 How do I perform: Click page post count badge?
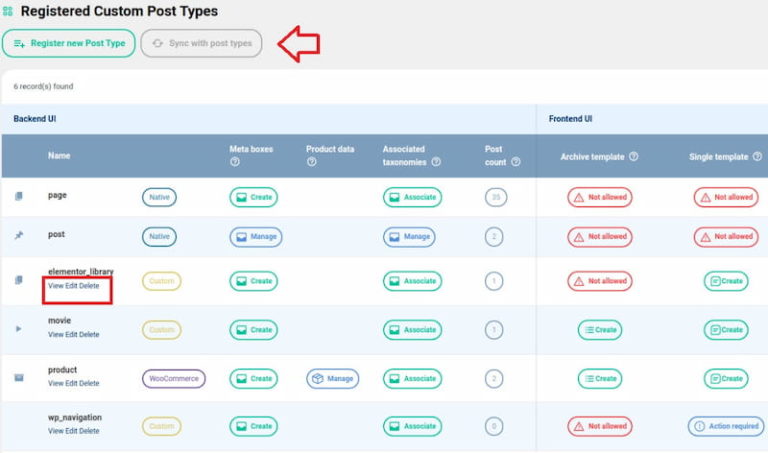(x=496, y=197)
